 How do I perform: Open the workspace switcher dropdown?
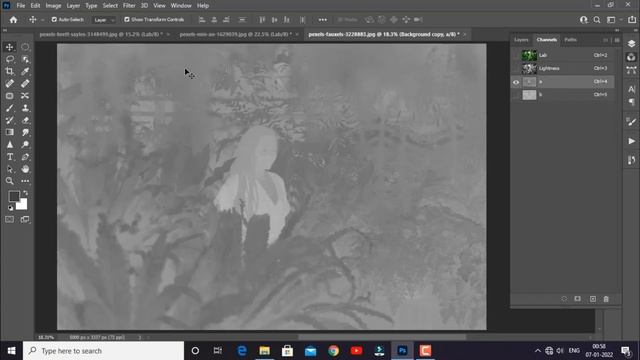(613, 20)
